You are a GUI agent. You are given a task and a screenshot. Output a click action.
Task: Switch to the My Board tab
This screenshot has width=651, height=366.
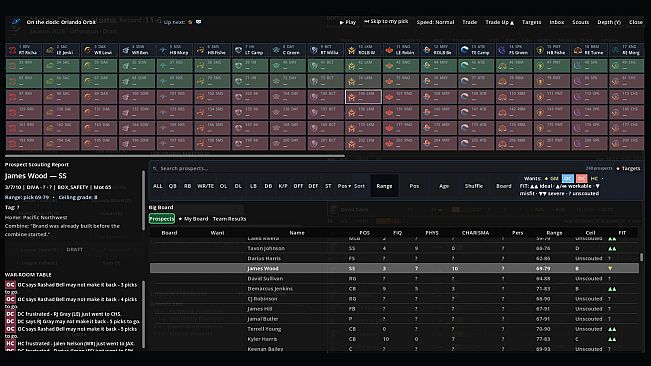point(193,219)
